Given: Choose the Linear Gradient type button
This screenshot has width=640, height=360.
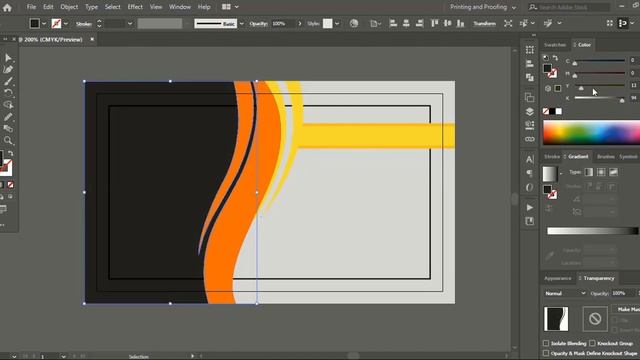Looking at the screenshot, I should pos(589,172).
